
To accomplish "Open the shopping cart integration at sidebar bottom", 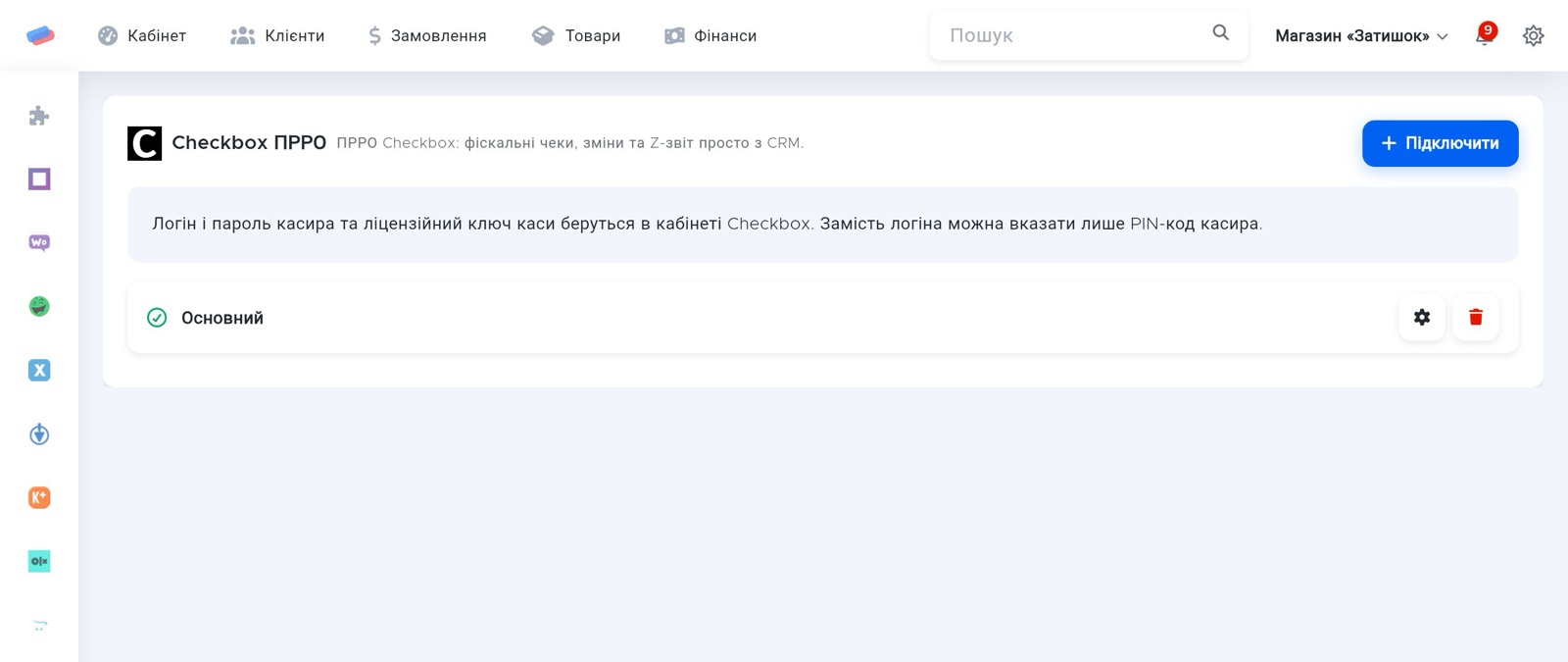I will tap(39, 625).
